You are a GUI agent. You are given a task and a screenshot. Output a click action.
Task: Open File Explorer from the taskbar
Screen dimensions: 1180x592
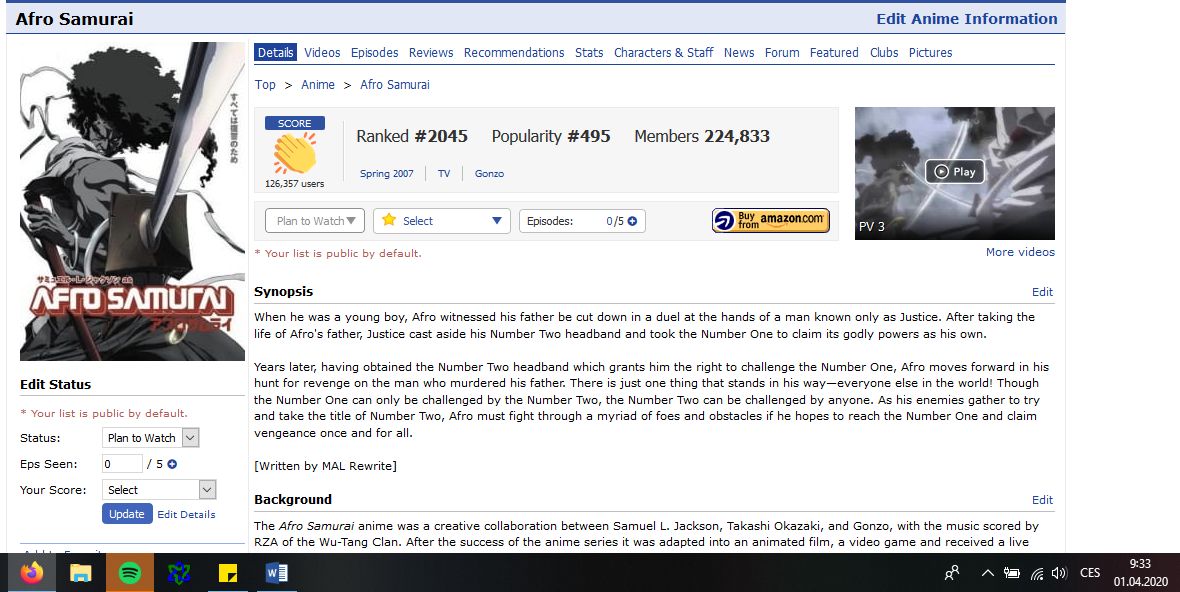pyautogui.click(x=81, y=573)
